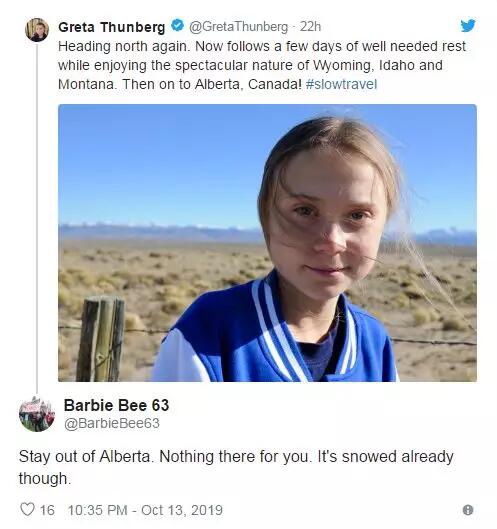Click the Twitter bird logo icon
Image resolution: width=497 pixels, height=529 pixels.
coord(468,26)
